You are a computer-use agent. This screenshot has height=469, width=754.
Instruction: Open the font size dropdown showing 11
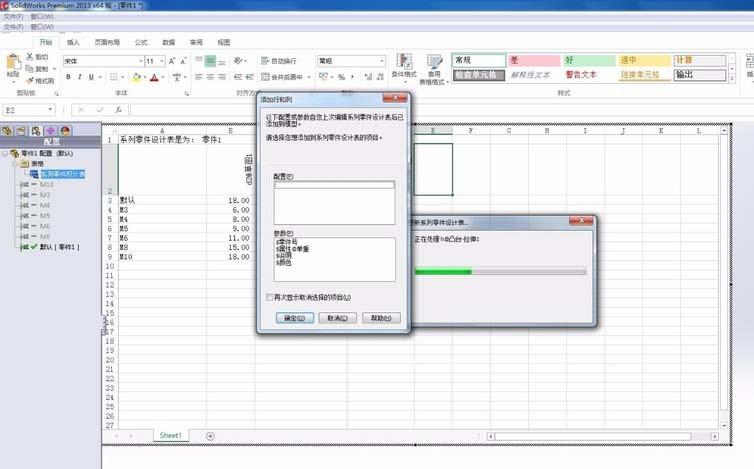pyautogui.click(x=162, y=61)
